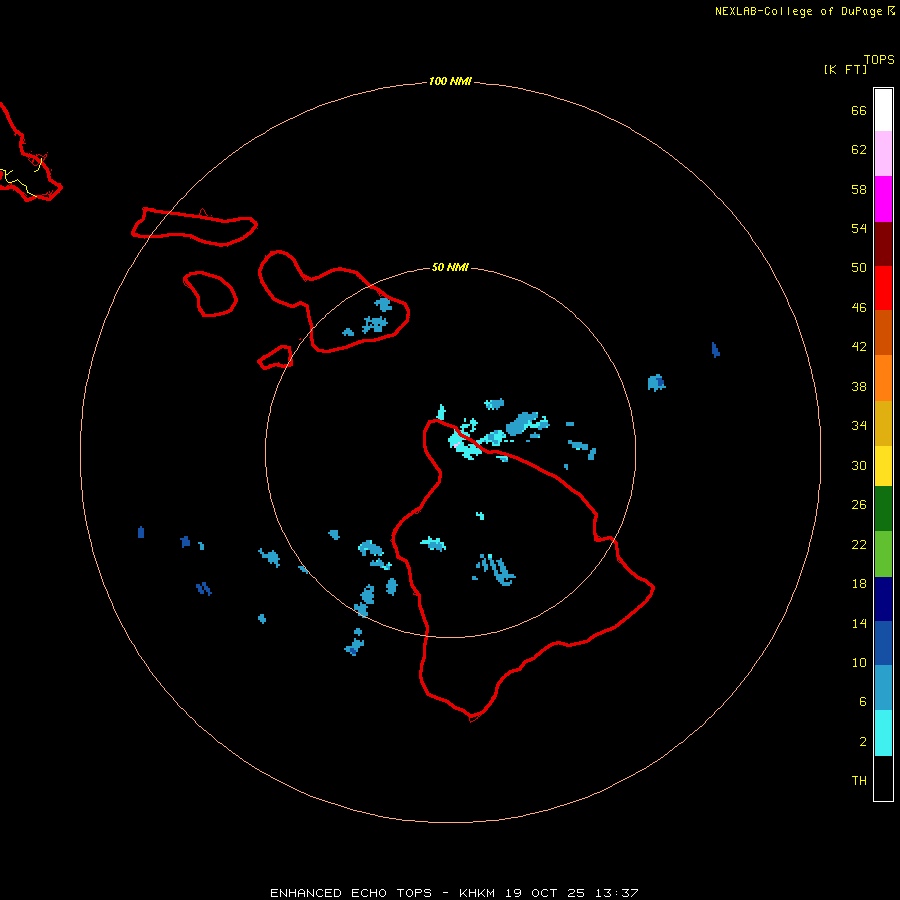Click the legend value '58'
The image size is (900, 900).
tap(859, 189)
